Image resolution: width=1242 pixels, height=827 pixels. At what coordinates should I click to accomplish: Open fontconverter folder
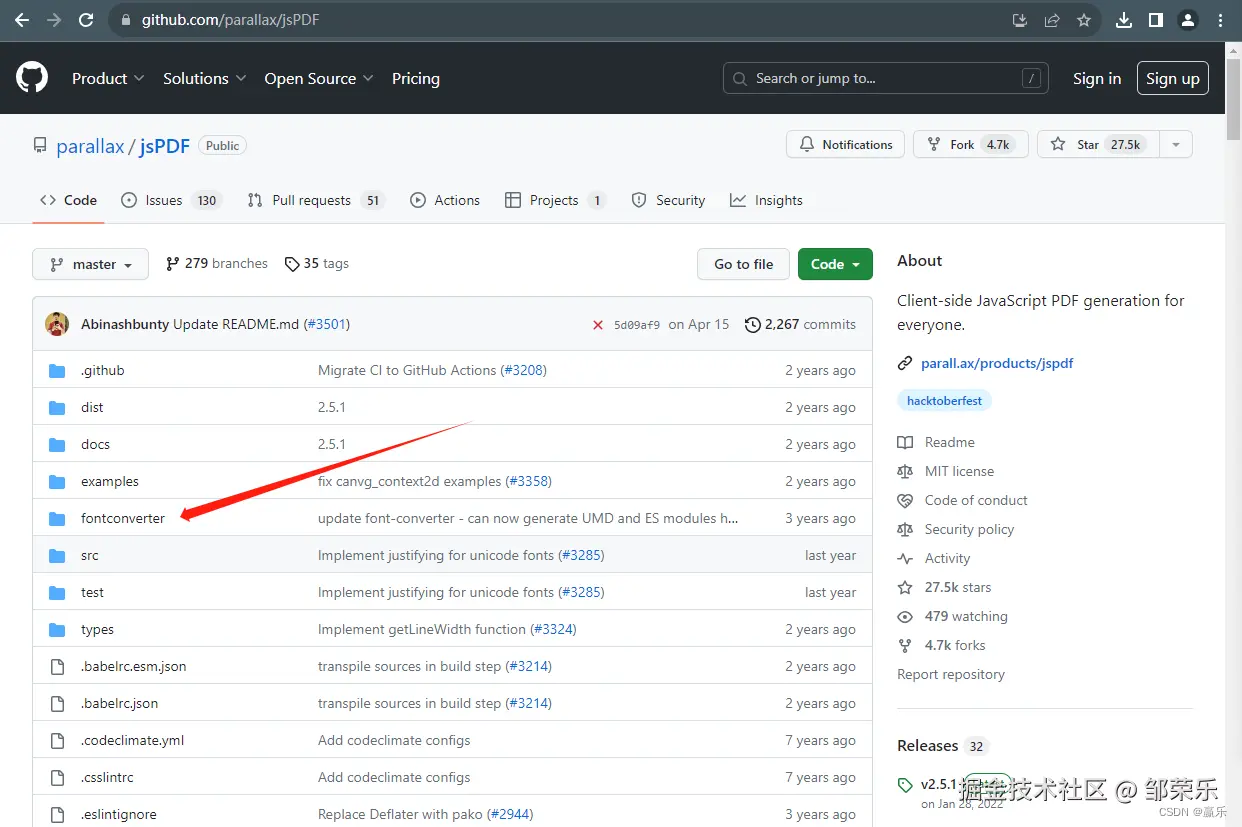[123, 518]
